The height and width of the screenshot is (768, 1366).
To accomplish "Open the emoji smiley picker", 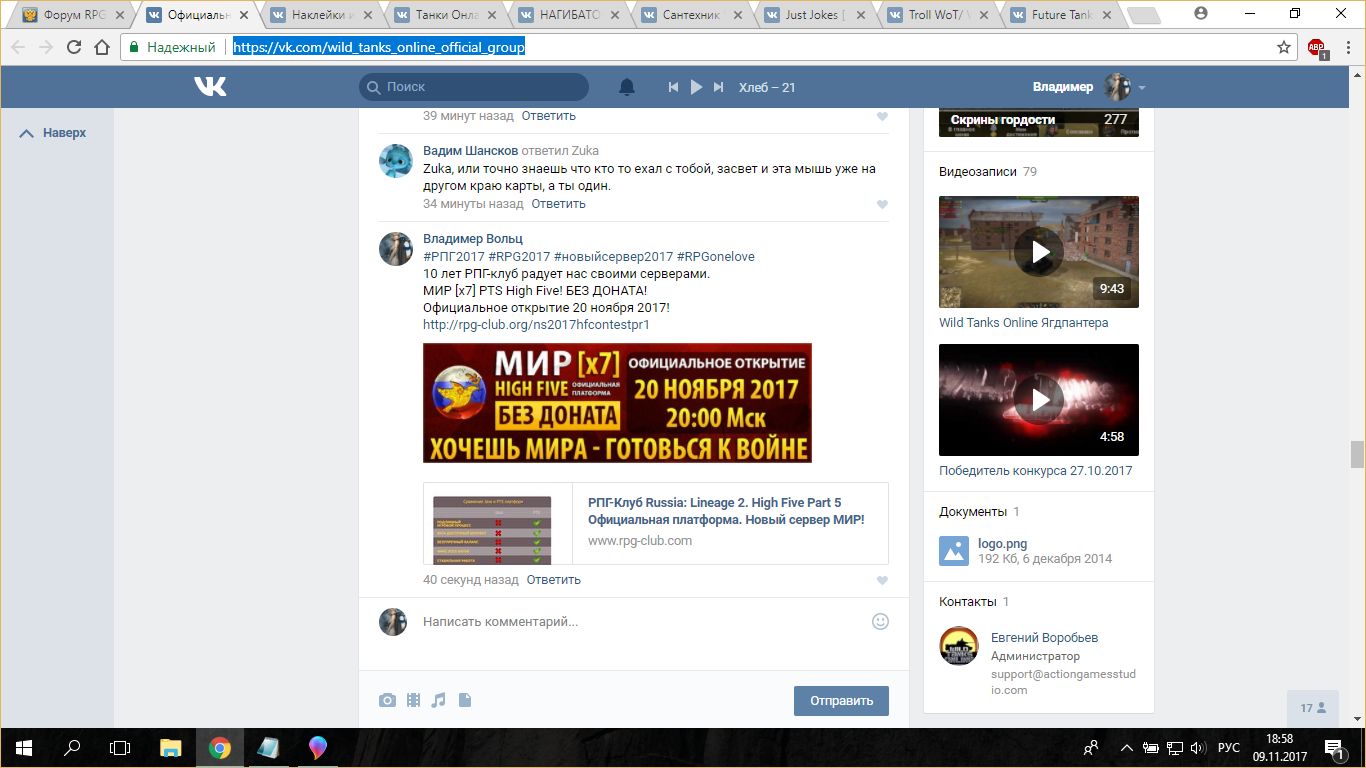I will pos(880,621).
